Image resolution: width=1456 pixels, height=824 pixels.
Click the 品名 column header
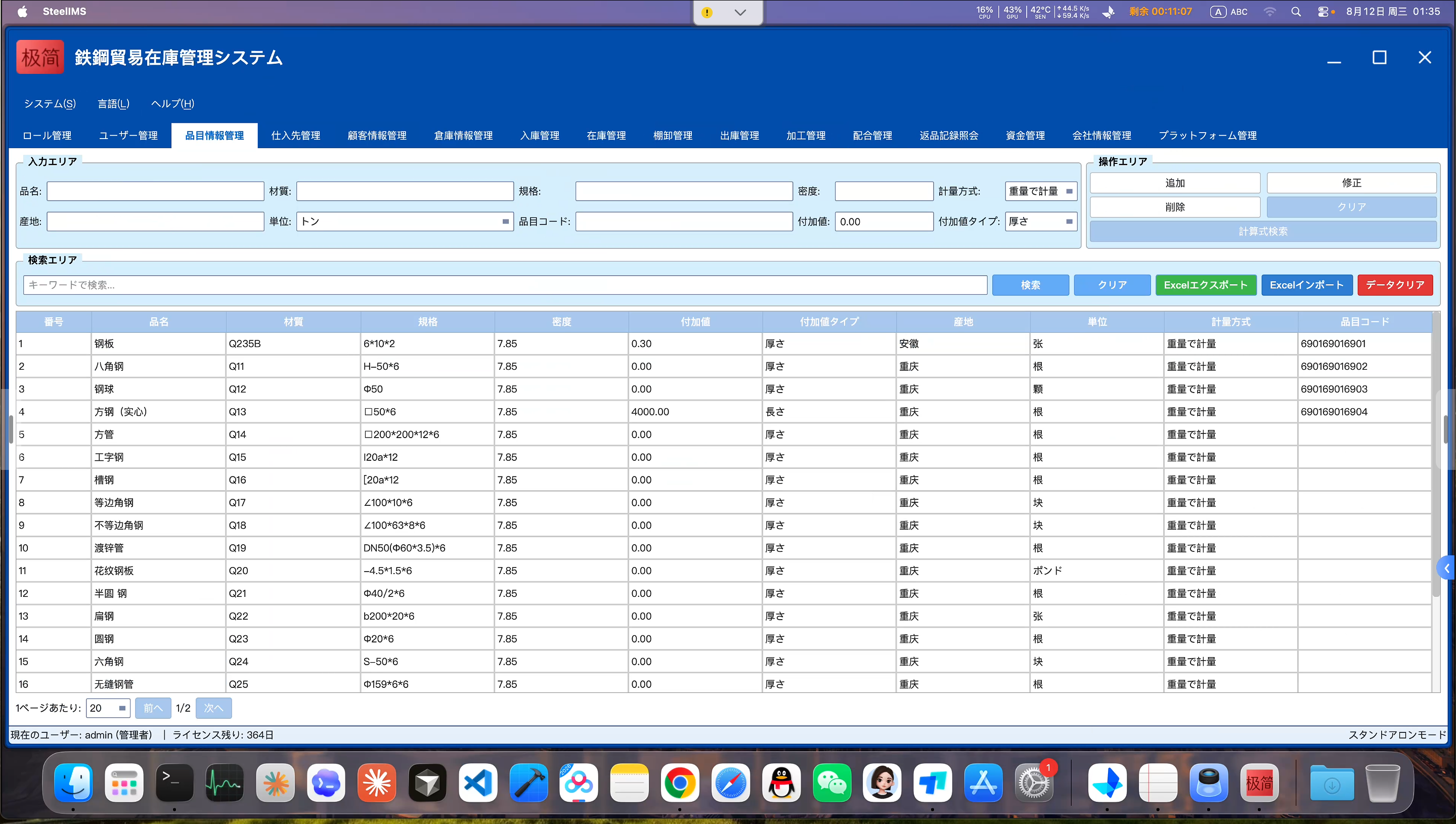(x=158, y=322)
